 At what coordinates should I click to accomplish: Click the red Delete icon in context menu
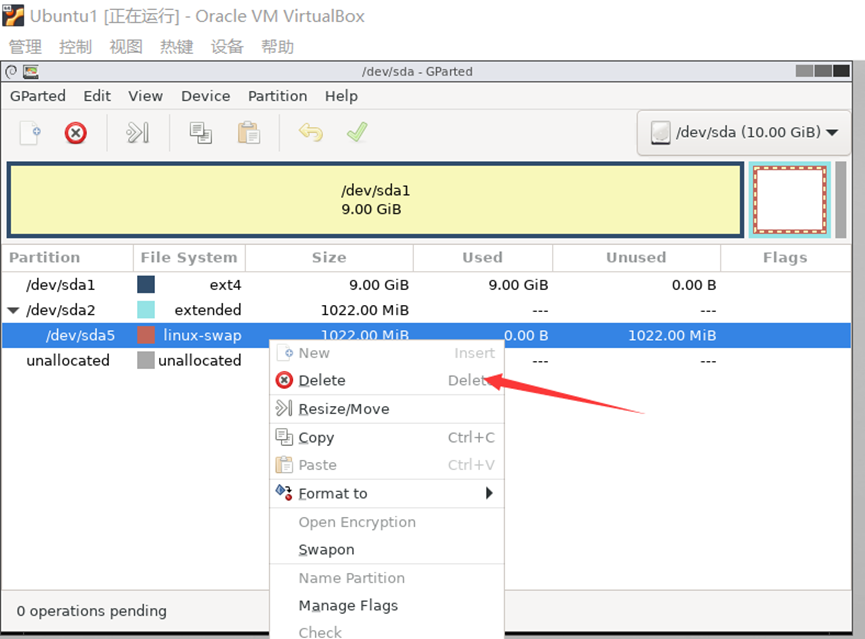tap(284, 380)
